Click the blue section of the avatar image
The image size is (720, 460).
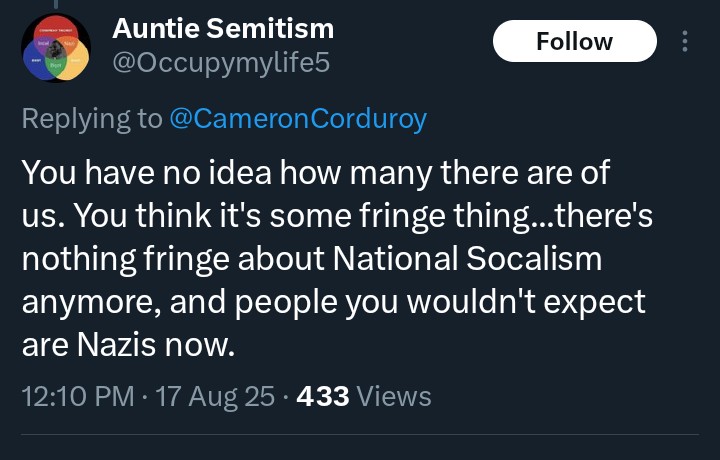pos(33,61)
